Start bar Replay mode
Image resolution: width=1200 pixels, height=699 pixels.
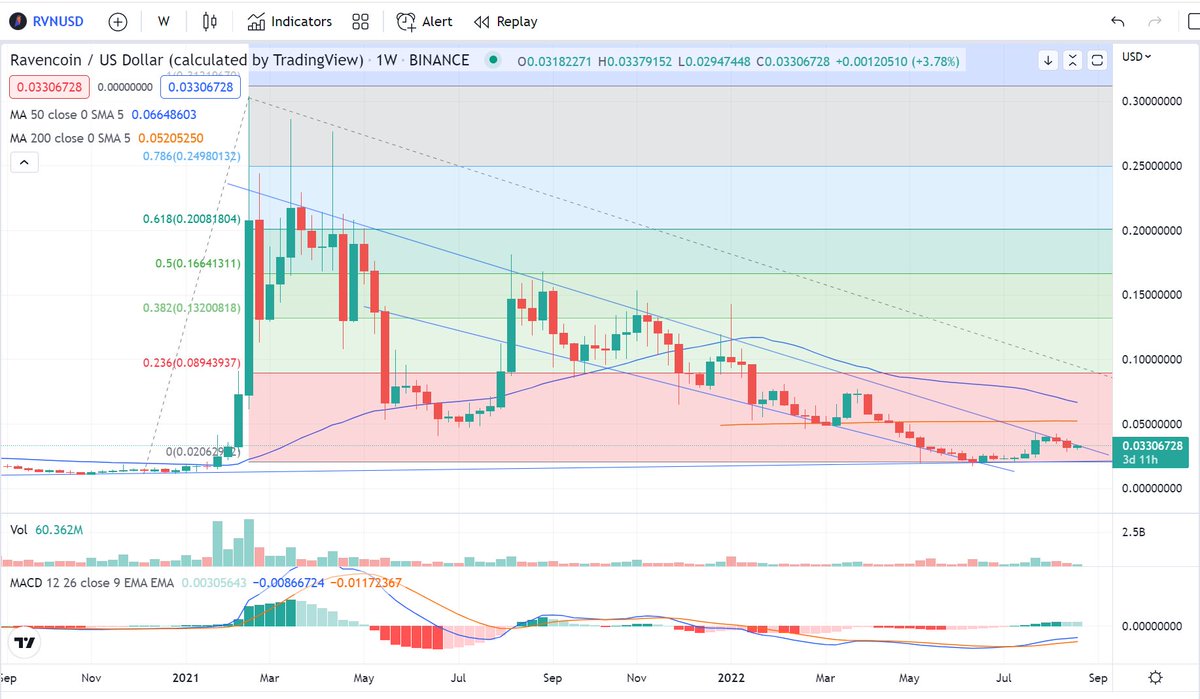506,21
